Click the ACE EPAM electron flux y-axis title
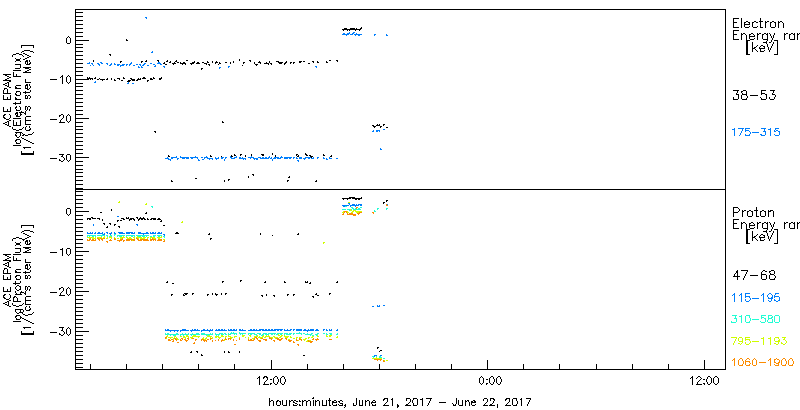 click(x=20, y=99)
